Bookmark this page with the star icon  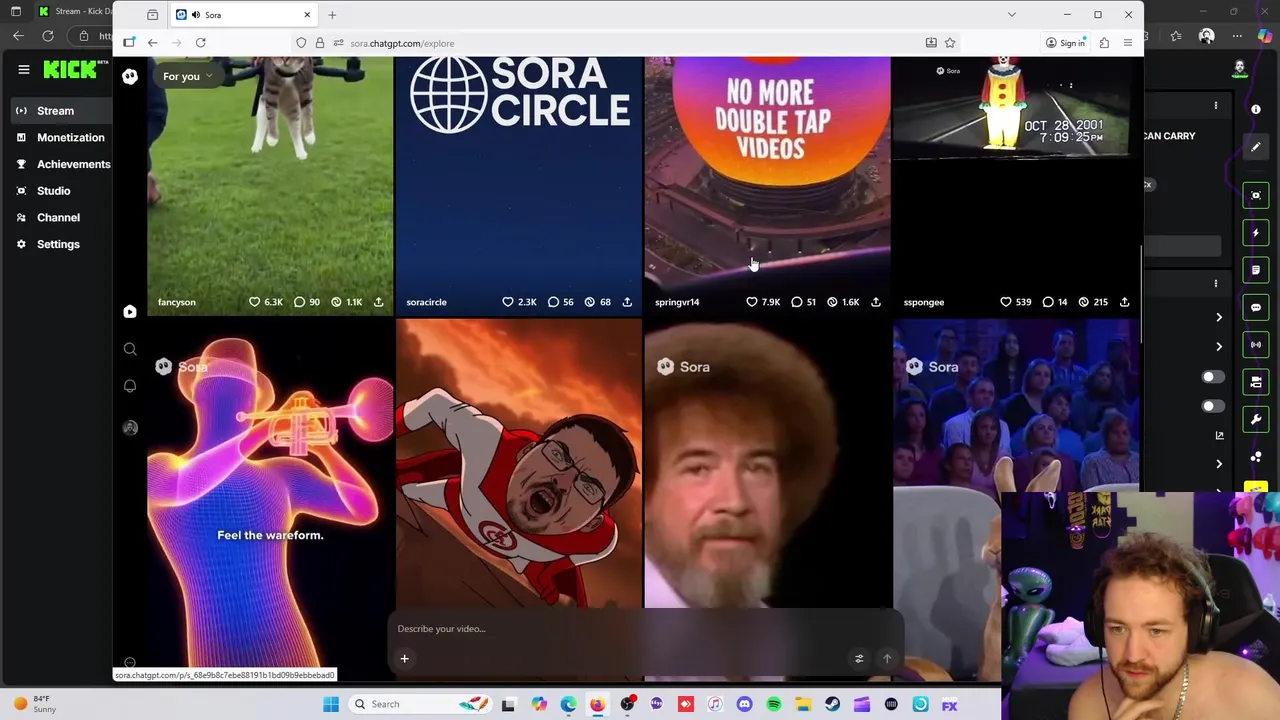point(950,43)
